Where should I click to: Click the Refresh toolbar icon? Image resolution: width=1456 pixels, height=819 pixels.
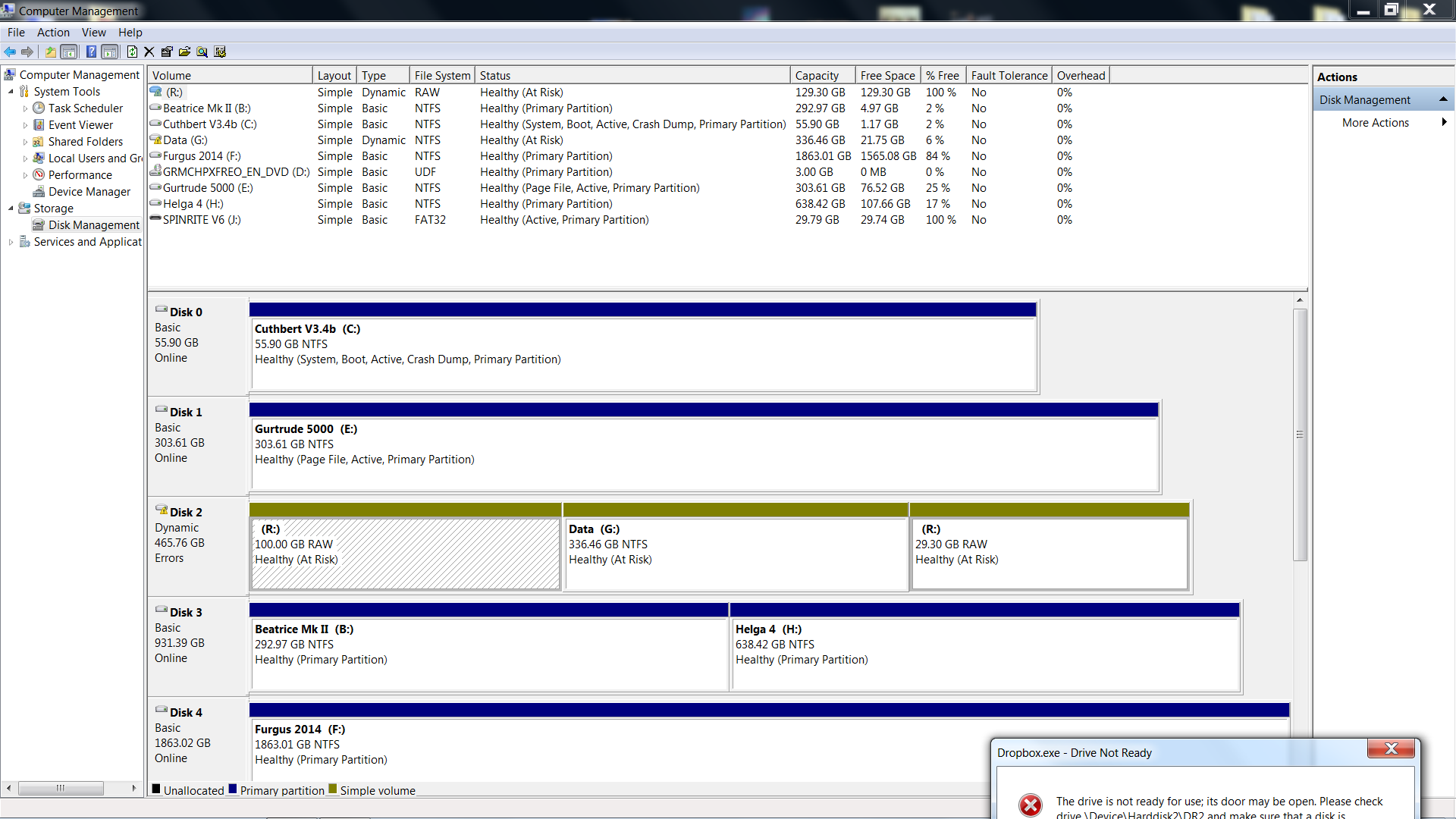132,52
